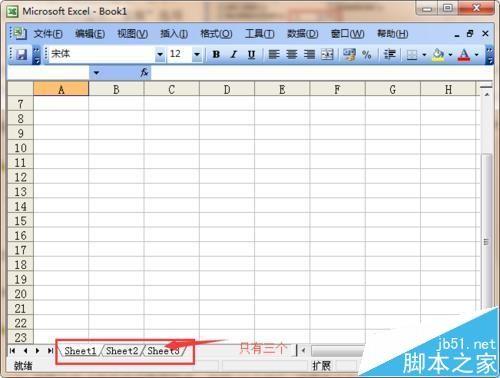Go to first sheet tab arrow

pos(12,351)
